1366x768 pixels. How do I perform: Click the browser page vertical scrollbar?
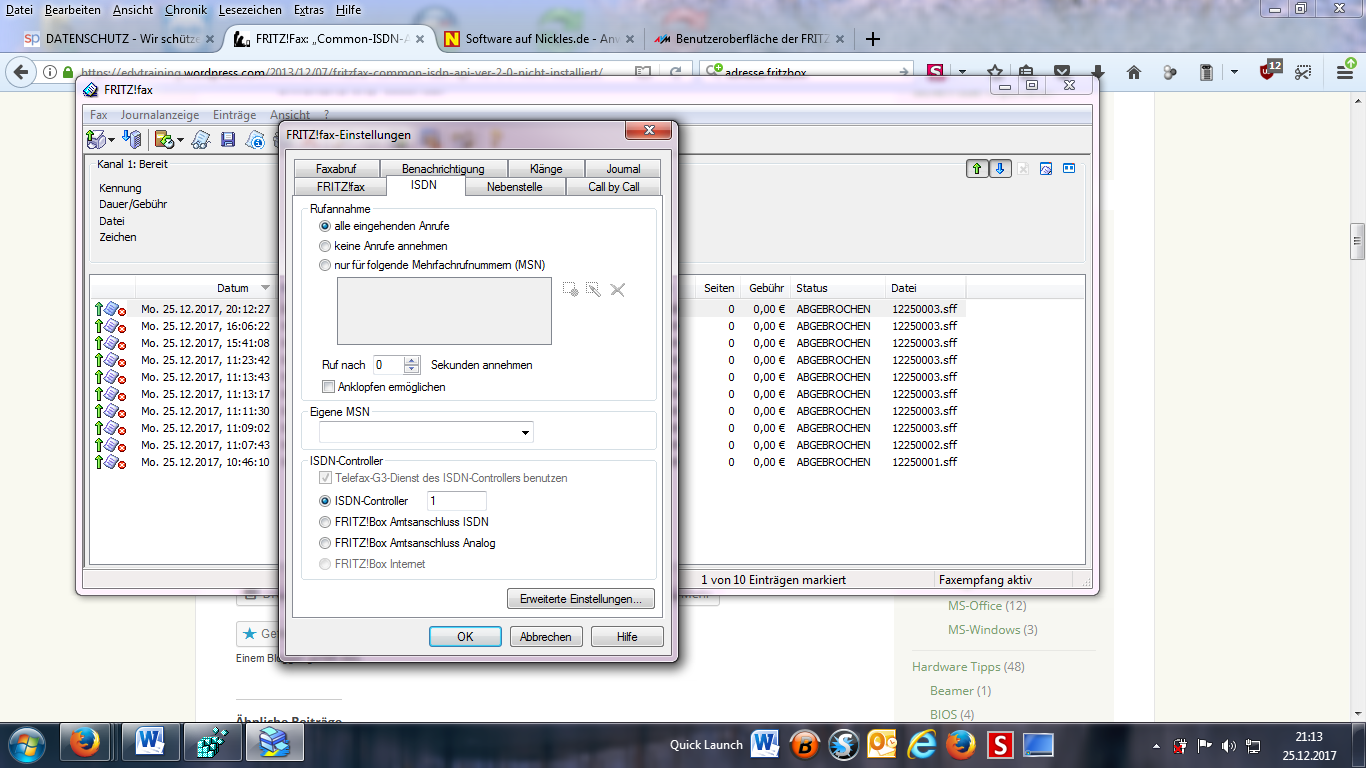(x=1357, y=240)
